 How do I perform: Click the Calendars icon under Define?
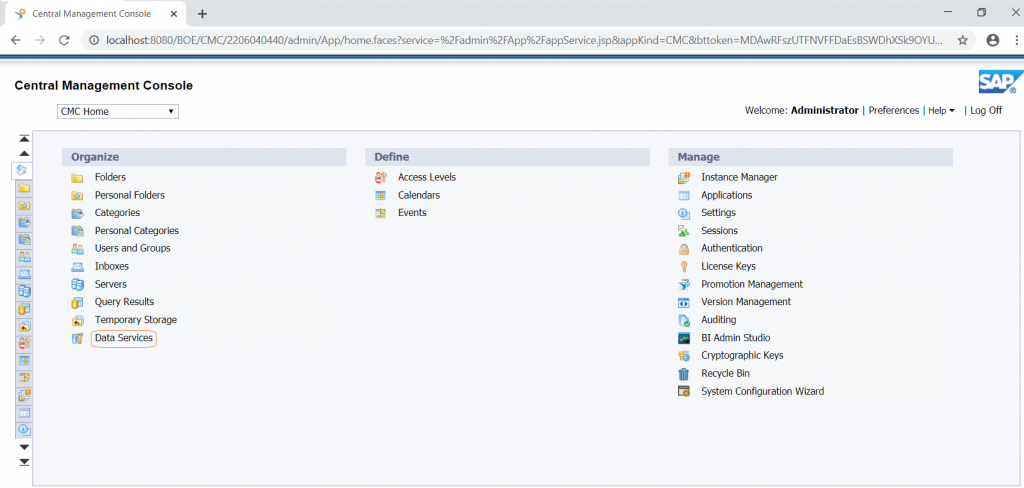pyautogui.click(x=380, y=195)
